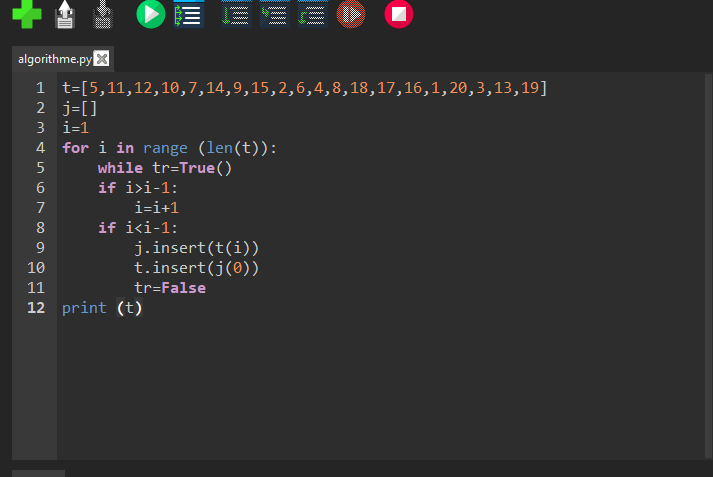The image size is (713, 477).
Task: Click line number 12 in the gutter
Action: (x=36, y=308)
